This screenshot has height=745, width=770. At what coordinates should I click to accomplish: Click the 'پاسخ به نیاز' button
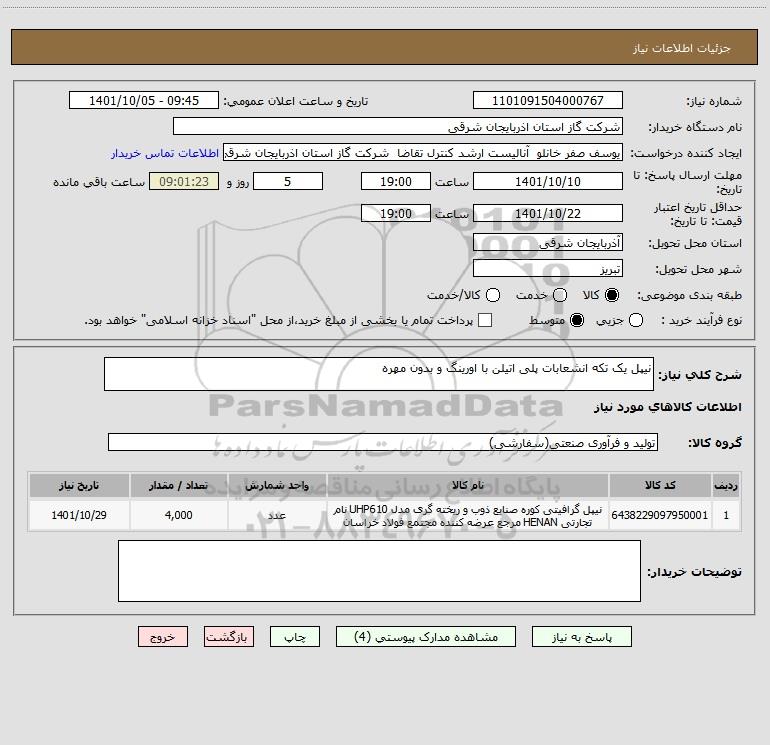[581, 636]
